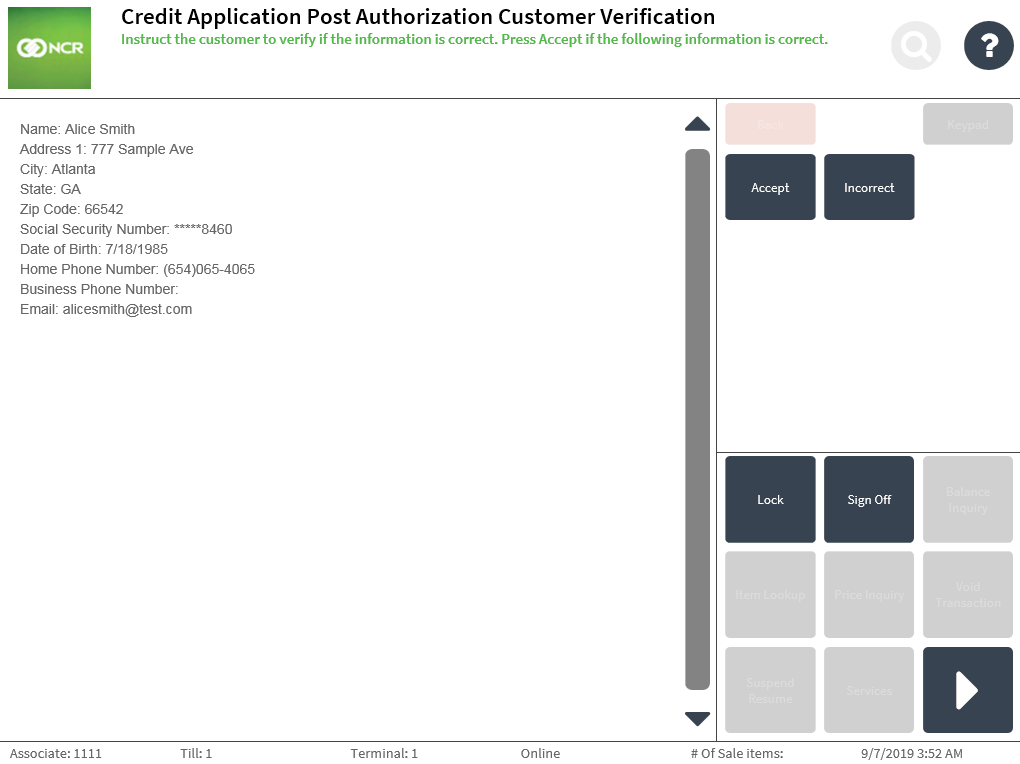Click the magnifying glass search icon
The height and width of the screenshot is (764, 1020).
pos(915,45)
